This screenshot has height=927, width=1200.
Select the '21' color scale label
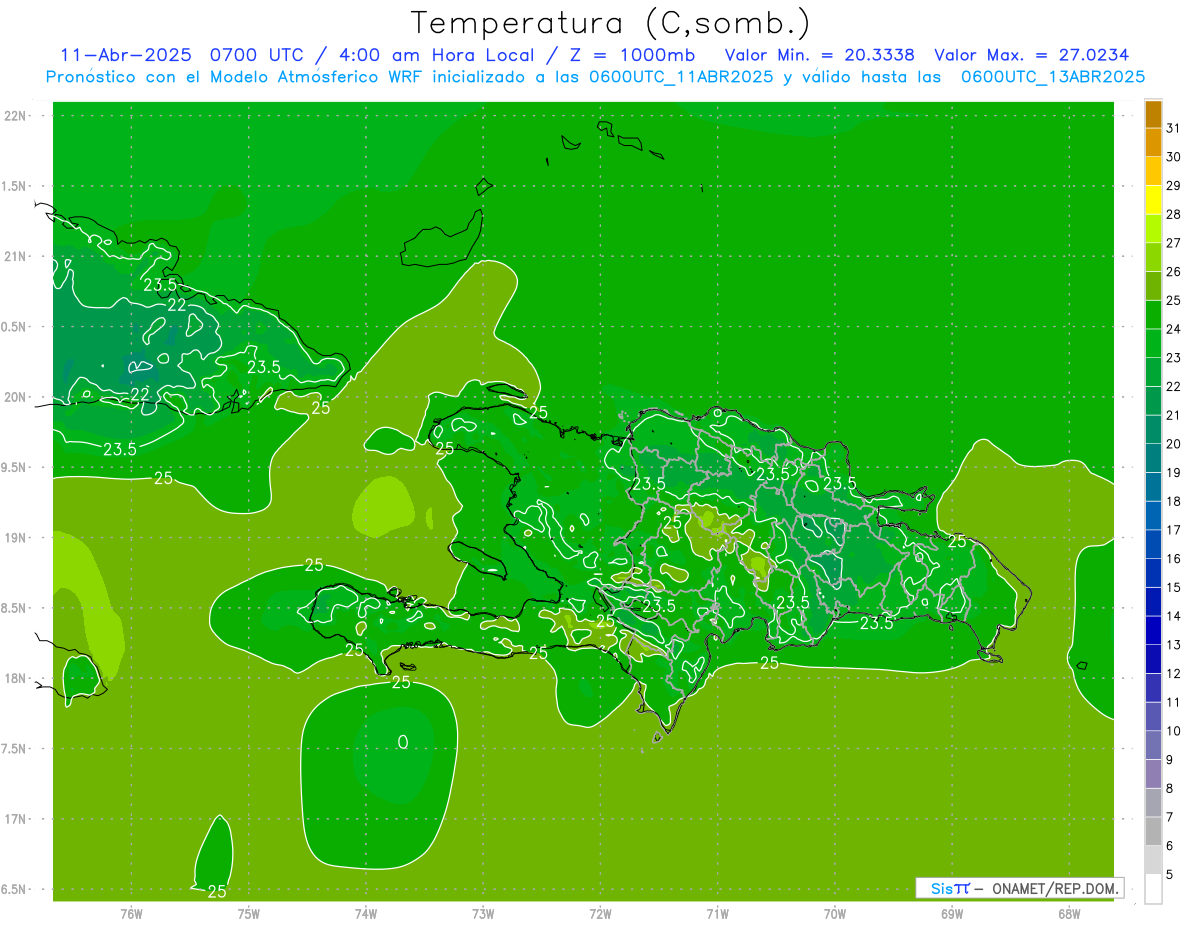(x=1174, y=415)
